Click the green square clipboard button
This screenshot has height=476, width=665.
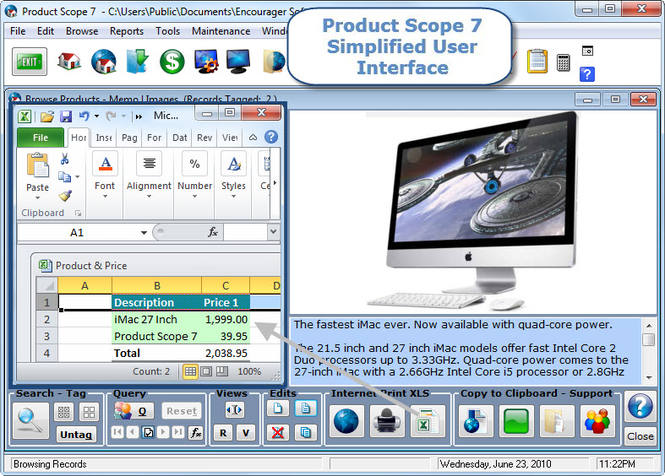tap(516, 421)
